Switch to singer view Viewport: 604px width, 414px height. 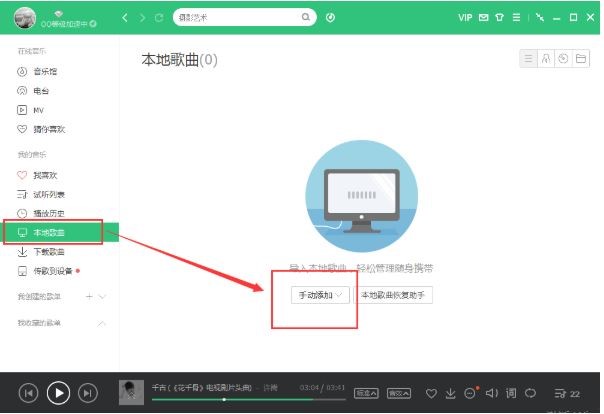[x=546, y=59]
